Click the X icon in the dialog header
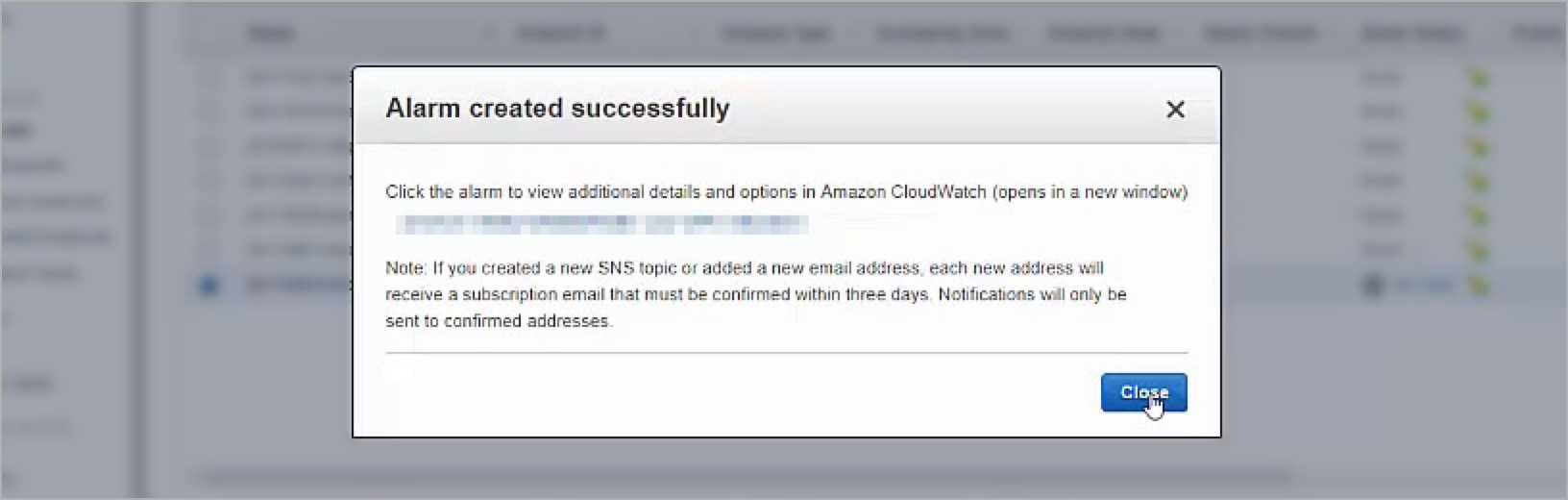Image resolution: width=1568 pixels, height=500 pixels. coord(1175,110)
